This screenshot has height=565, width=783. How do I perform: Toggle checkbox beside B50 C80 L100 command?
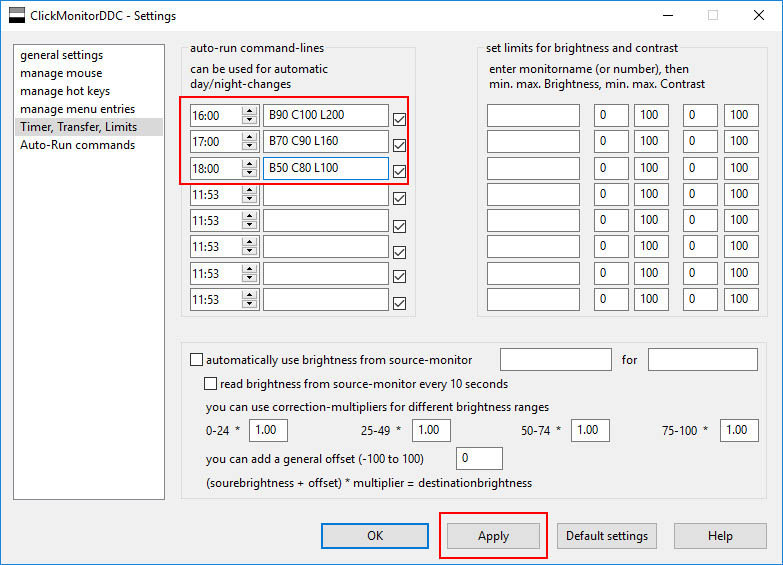pos(400,171)
